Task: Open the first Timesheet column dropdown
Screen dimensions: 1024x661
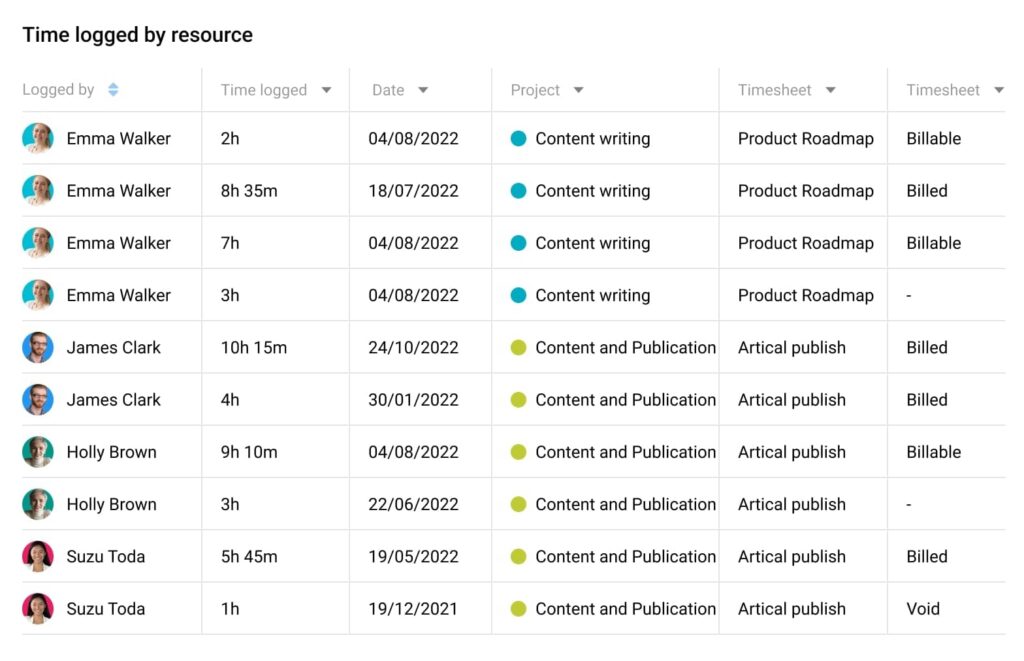Action: pyautogui.click(x=831, y=89)
